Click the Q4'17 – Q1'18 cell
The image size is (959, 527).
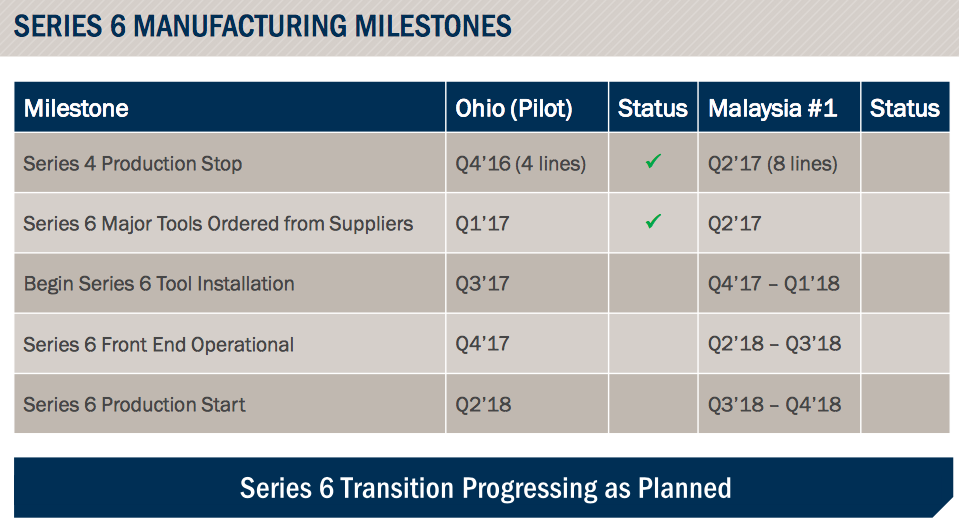coord(774,283)
